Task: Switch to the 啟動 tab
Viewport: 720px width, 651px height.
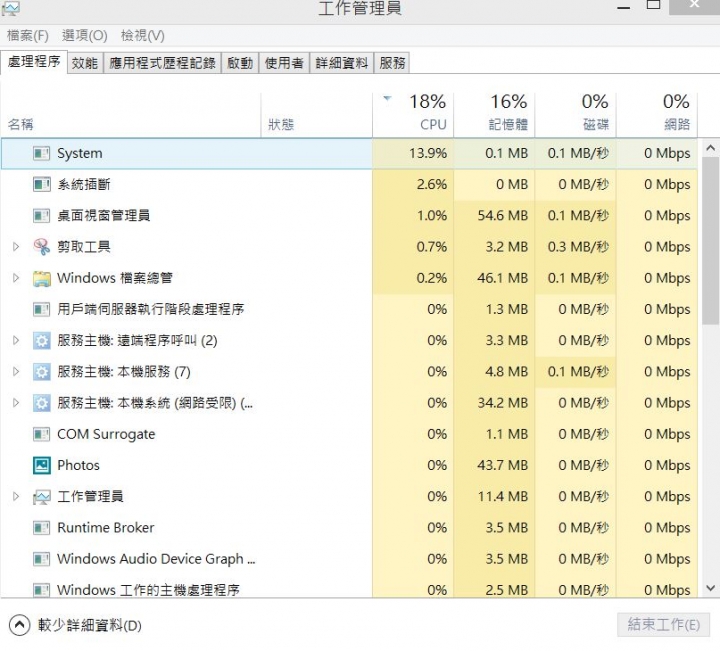Action: [240, 63]
